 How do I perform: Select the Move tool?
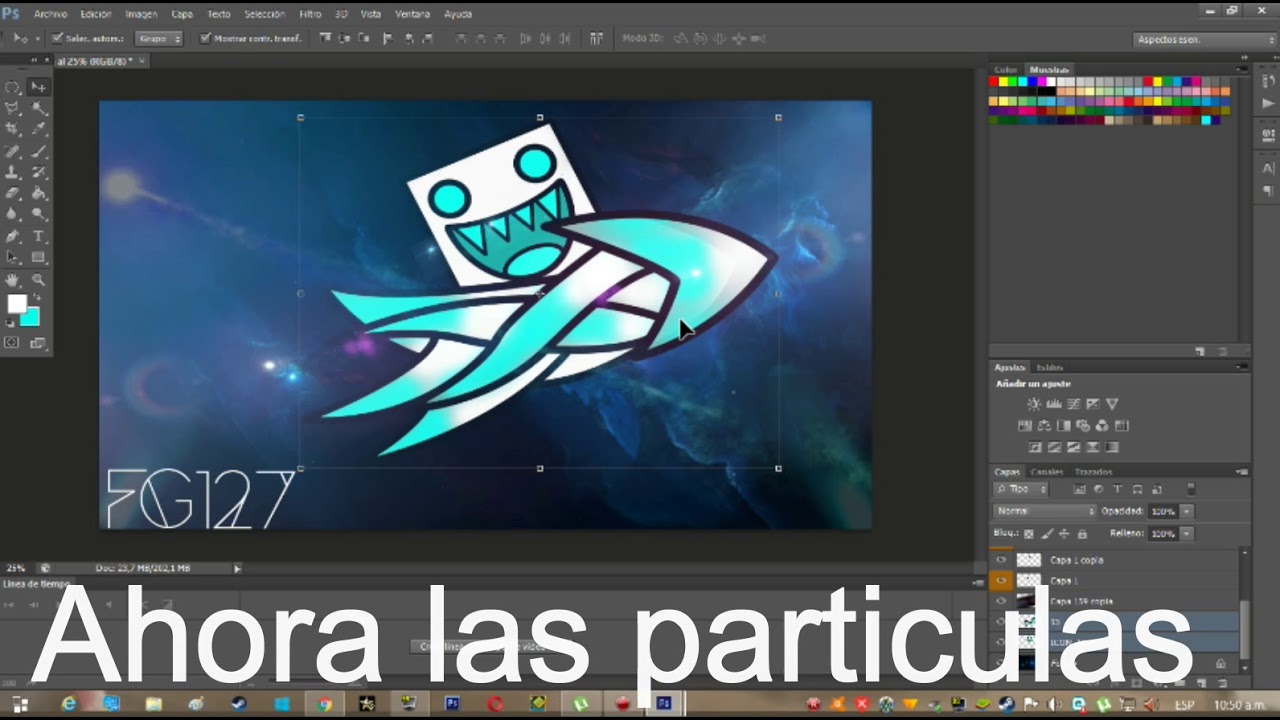coord(39,88)
